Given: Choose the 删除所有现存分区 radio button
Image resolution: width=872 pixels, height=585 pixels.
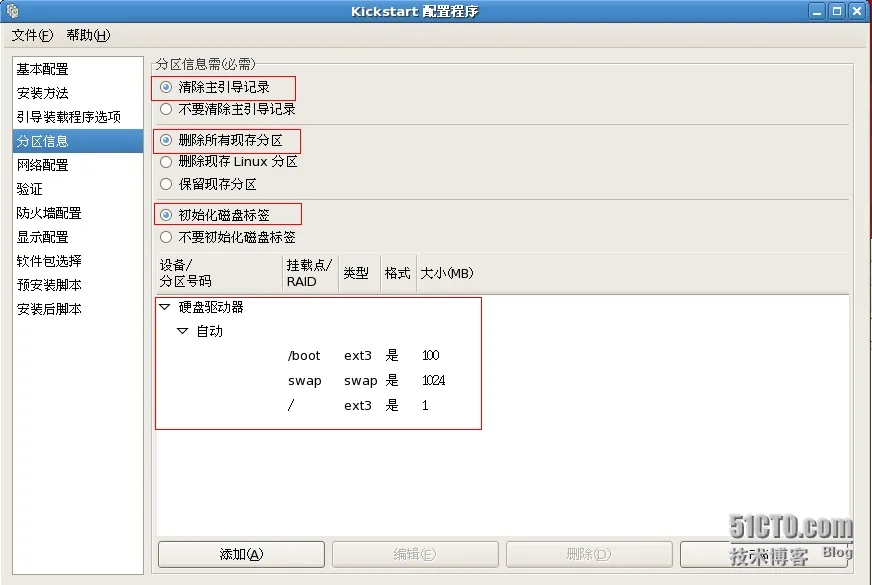Looking at the screenshot, I should click(166, 140).
